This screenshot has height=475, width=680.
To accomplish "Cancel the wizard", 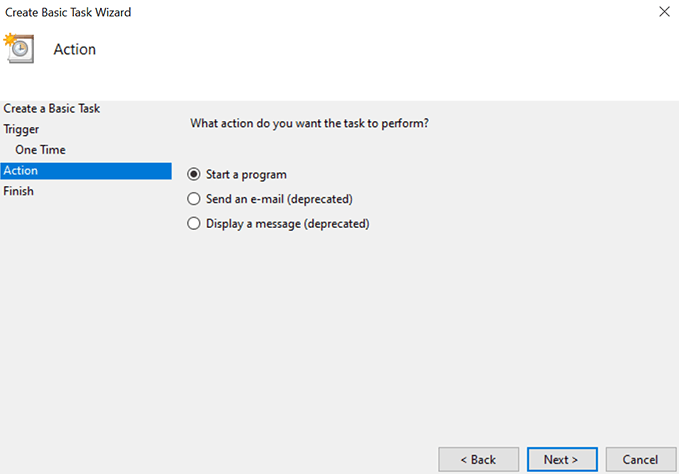I will pos(640,459).
